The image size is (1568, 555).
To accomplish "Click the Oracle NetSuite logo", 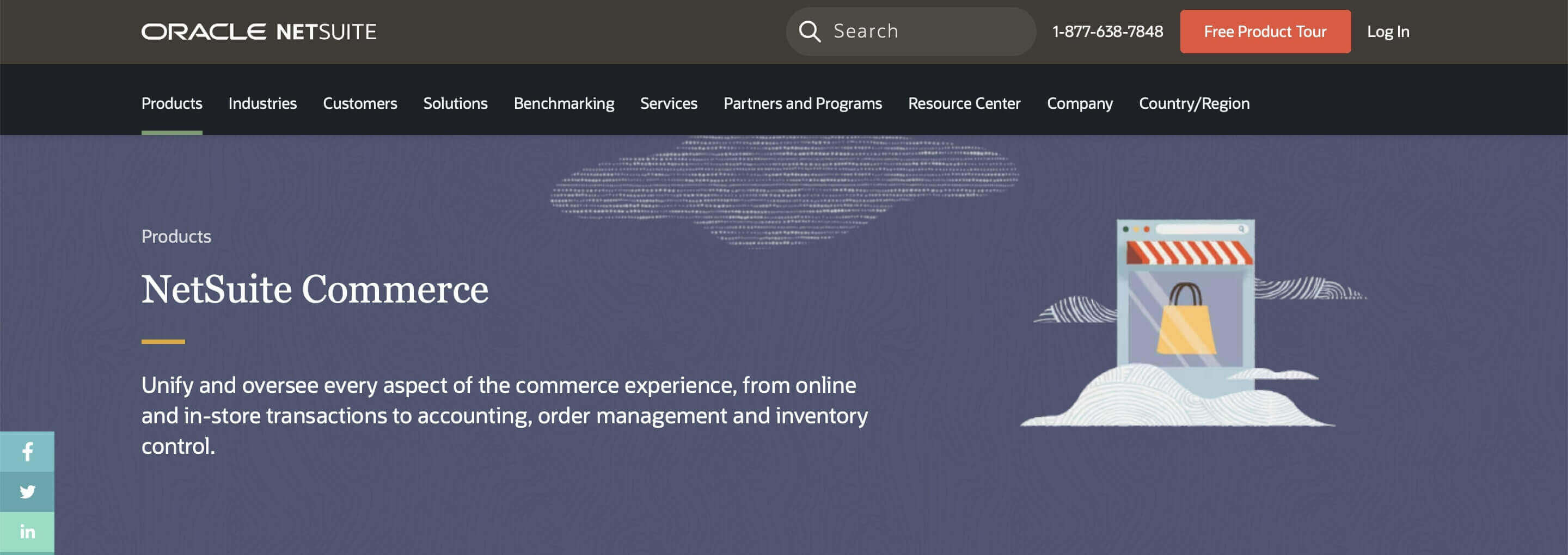I will point(259,32).
